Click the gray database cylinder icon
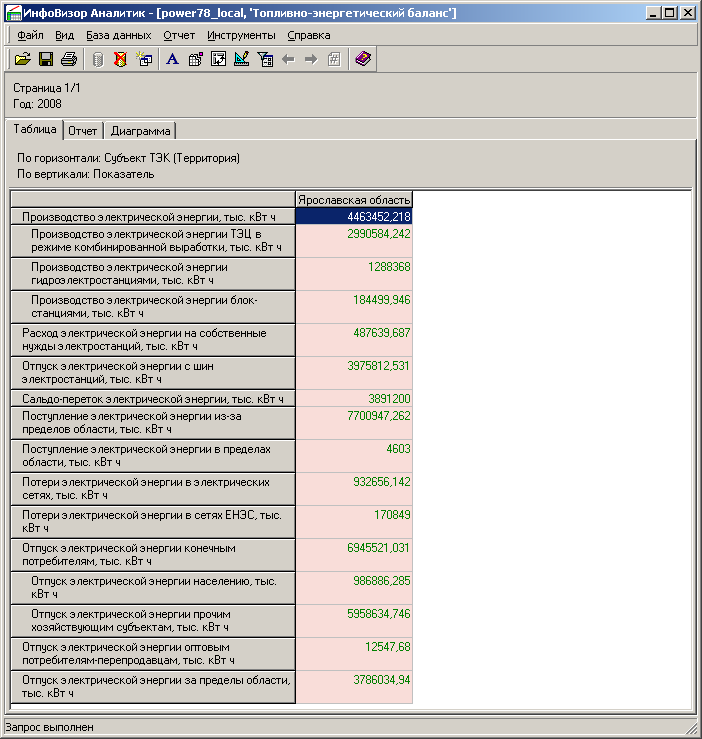The image size is (702, 739). click(98, 59)
